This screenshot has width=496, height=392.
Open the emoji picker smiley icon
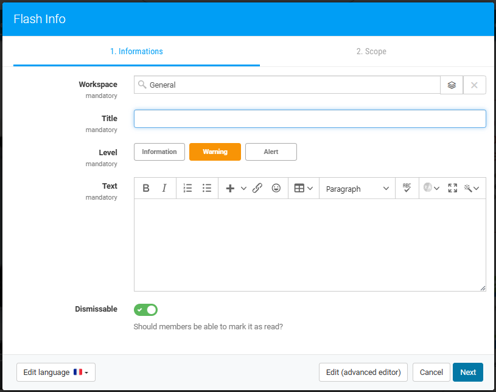pos(276,188)
